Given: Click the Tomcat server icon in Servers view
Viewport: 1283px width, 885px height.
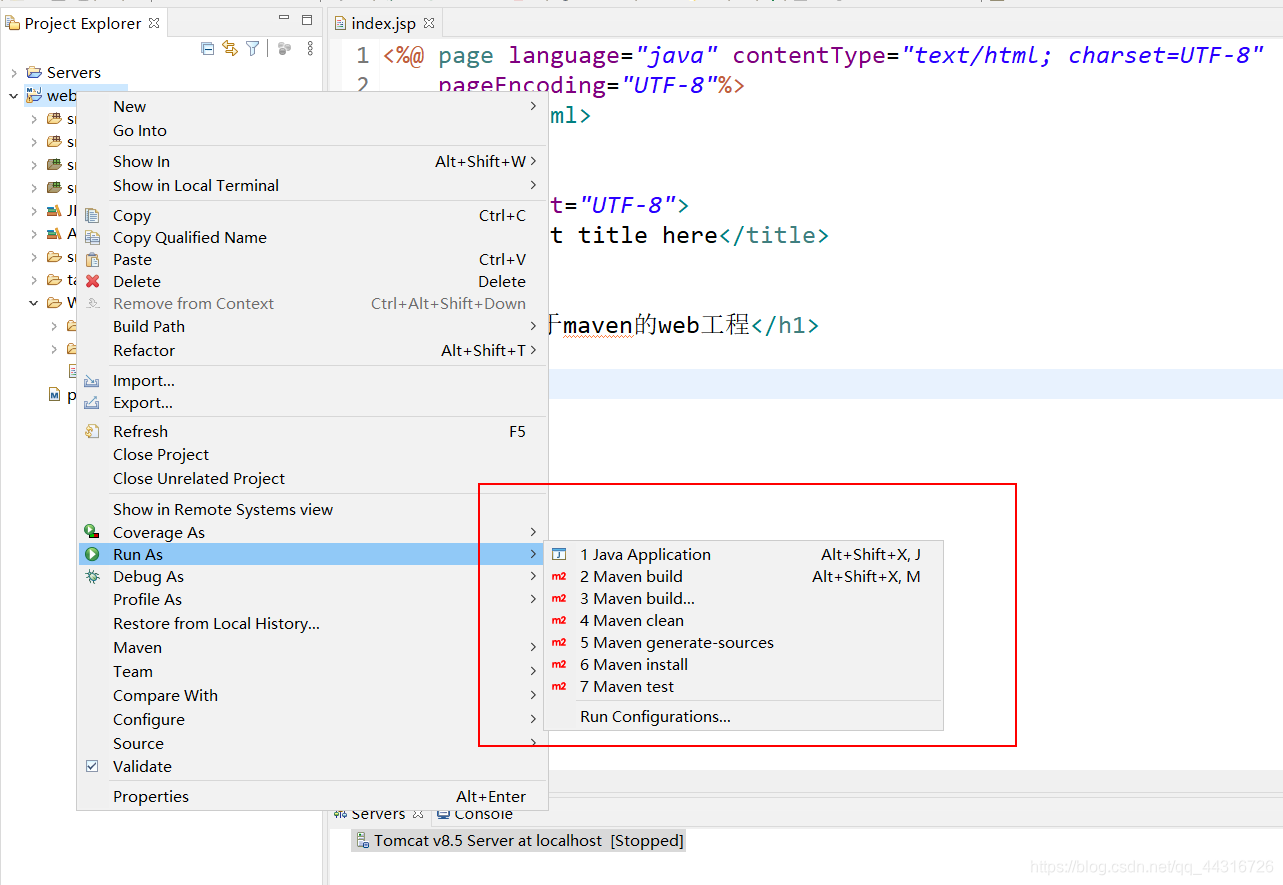Looking at the screenshot, I should click(362, 841).
